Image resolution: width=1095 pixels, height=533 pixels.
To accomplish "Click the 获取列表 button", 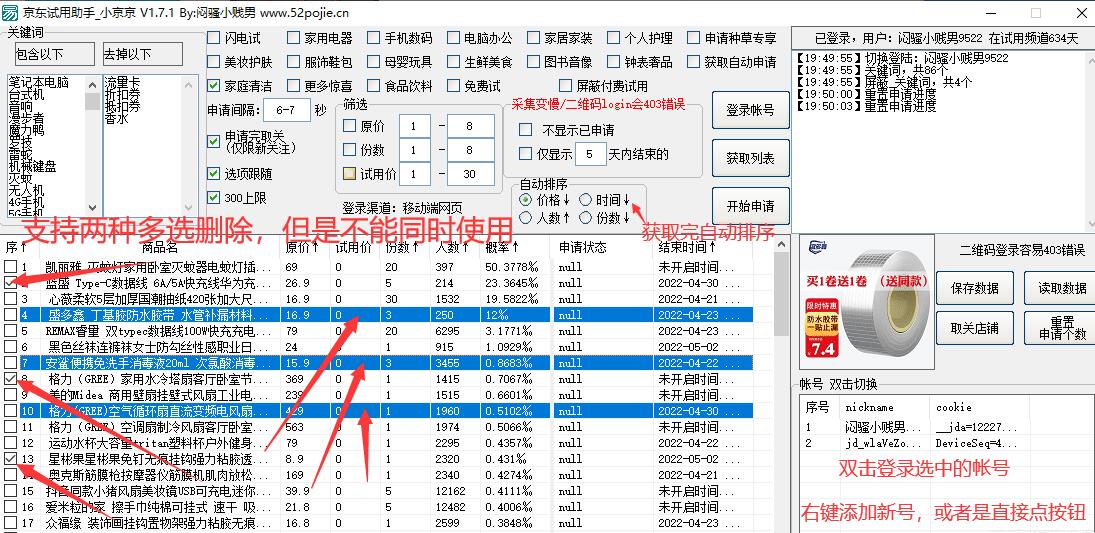I will (x=751, y=158).
